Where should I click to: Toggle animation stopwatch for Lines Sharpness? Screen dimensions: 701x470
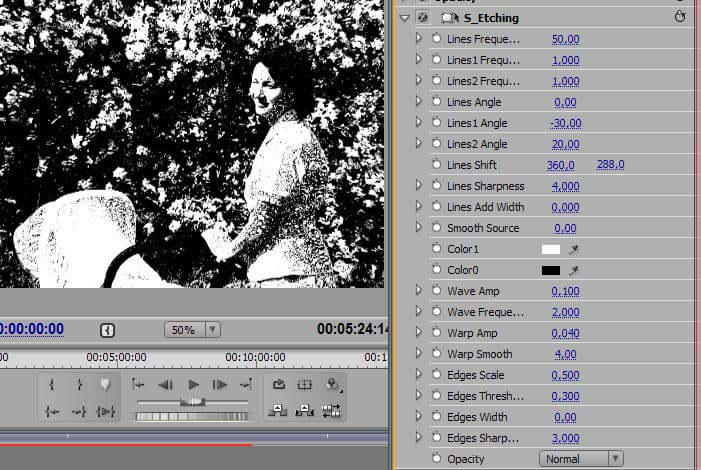(437, 185)
